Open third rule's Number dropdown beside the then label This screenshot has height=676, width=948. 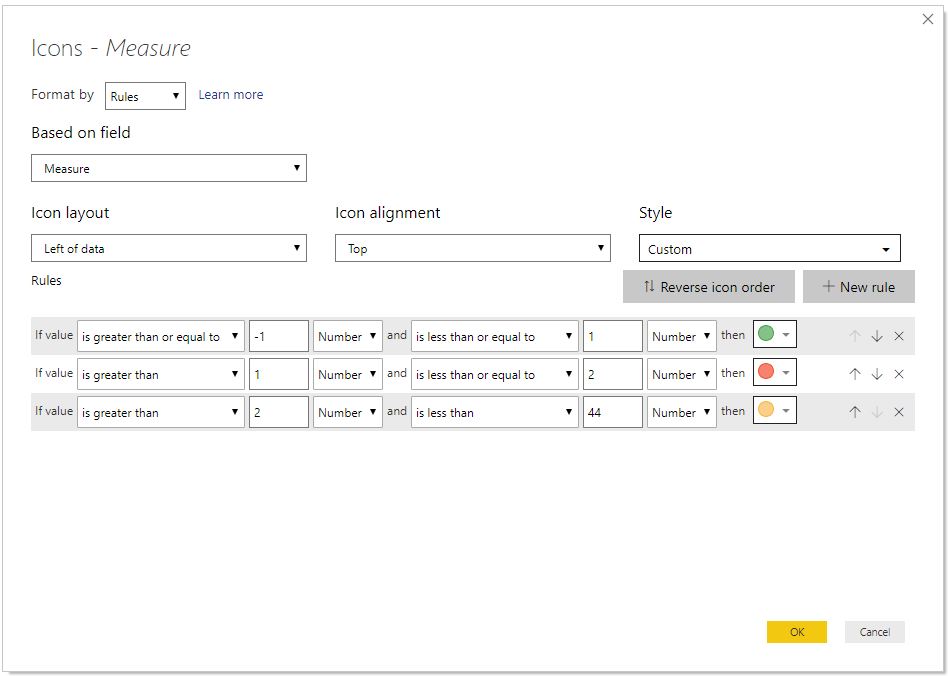point(681,412)
